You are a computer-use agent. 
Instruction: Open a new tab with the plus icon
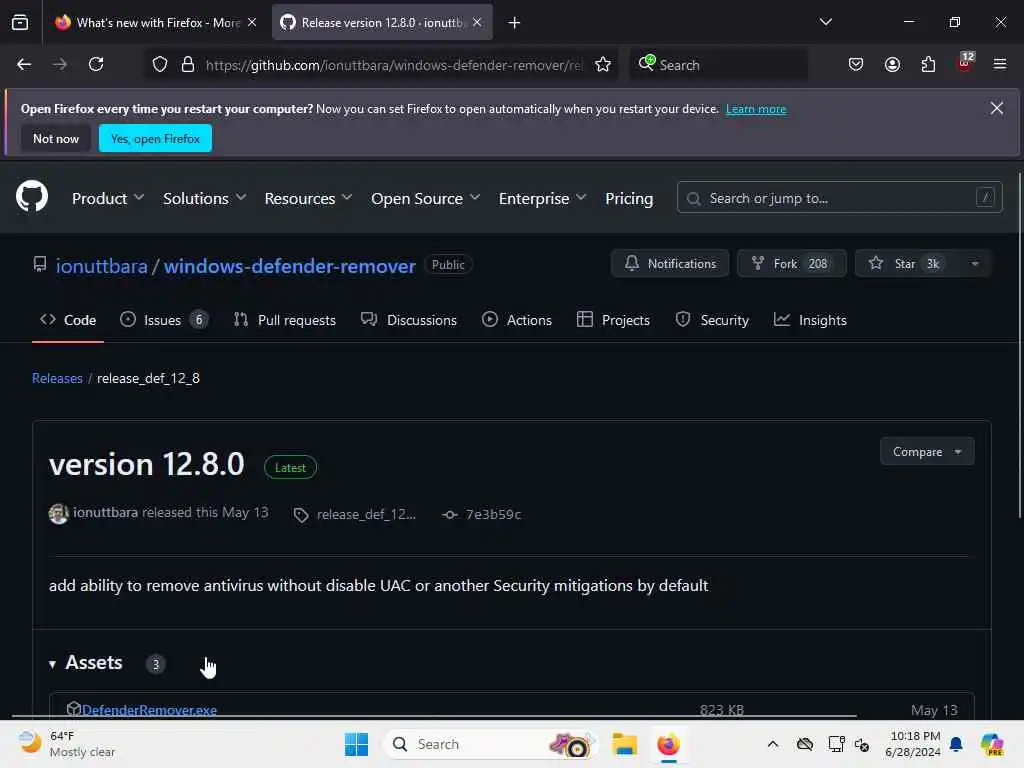pyautogui.click(x=515, y=23)
